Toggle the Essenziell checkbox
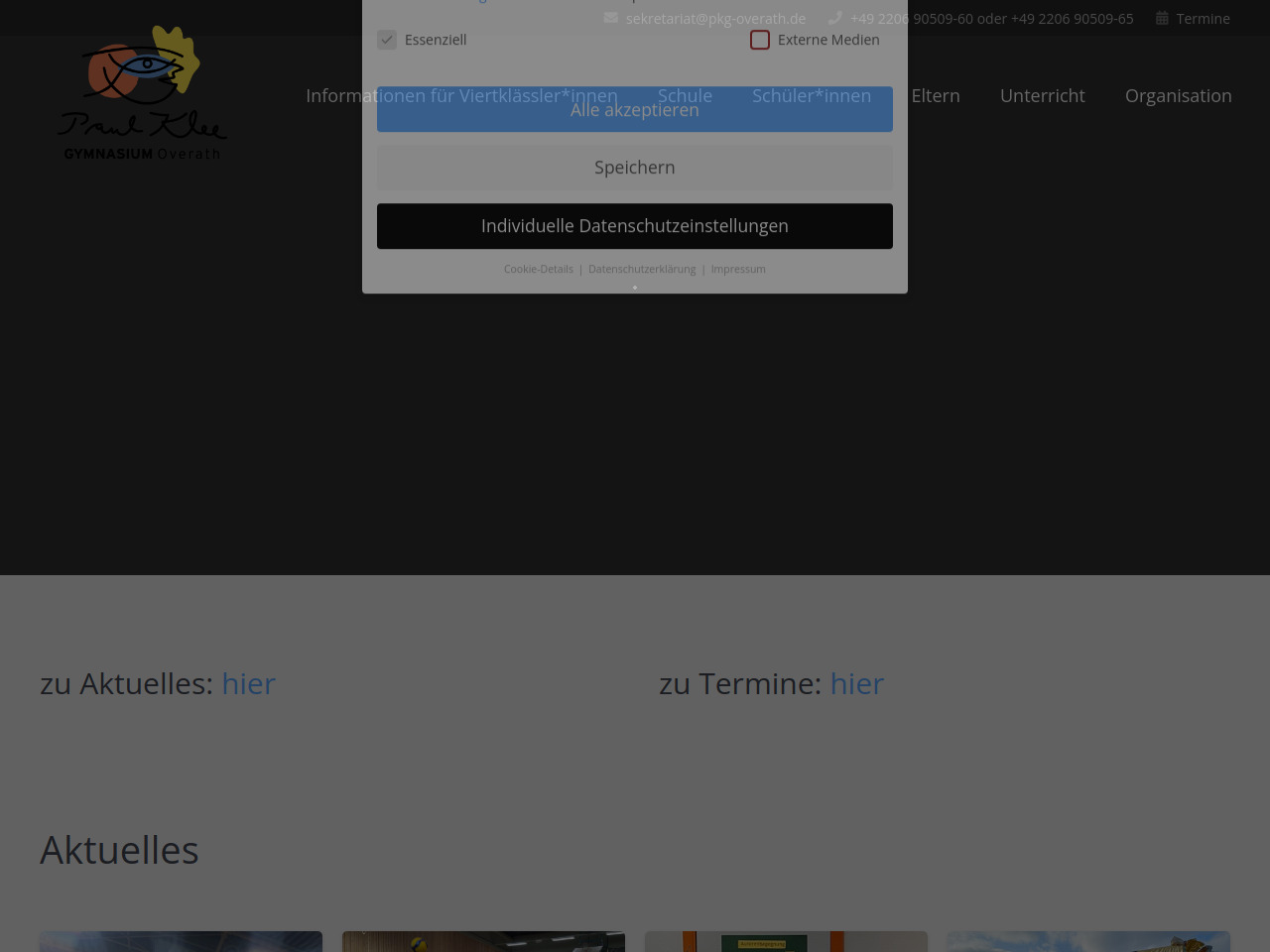This screenshot has width=1270, height=952. coord(387,40)
